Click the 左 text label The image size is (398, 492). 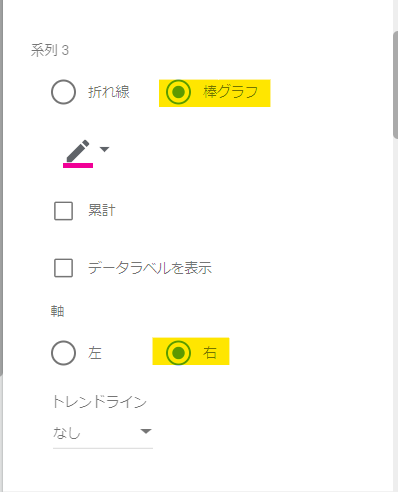click(95, 353)
